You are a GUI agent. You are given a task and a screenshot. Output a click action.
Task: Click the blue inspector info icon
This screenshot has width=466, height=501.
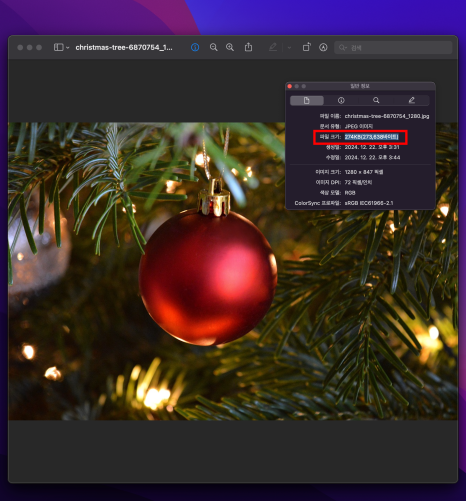[x=195, y=47]
